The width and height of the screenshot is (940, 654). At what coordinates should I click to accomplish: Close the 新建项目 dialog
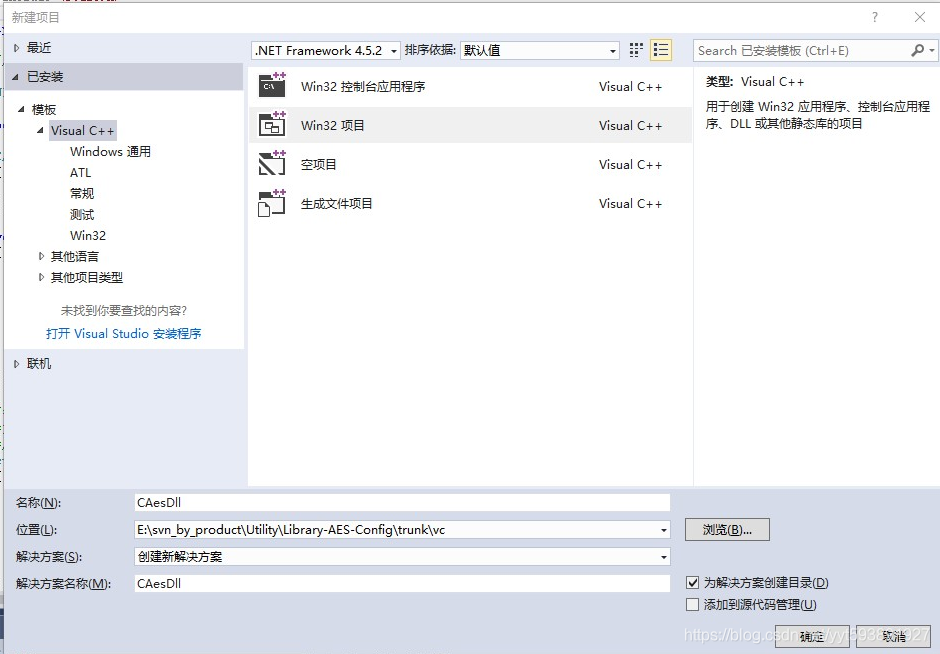click(920, 17)
